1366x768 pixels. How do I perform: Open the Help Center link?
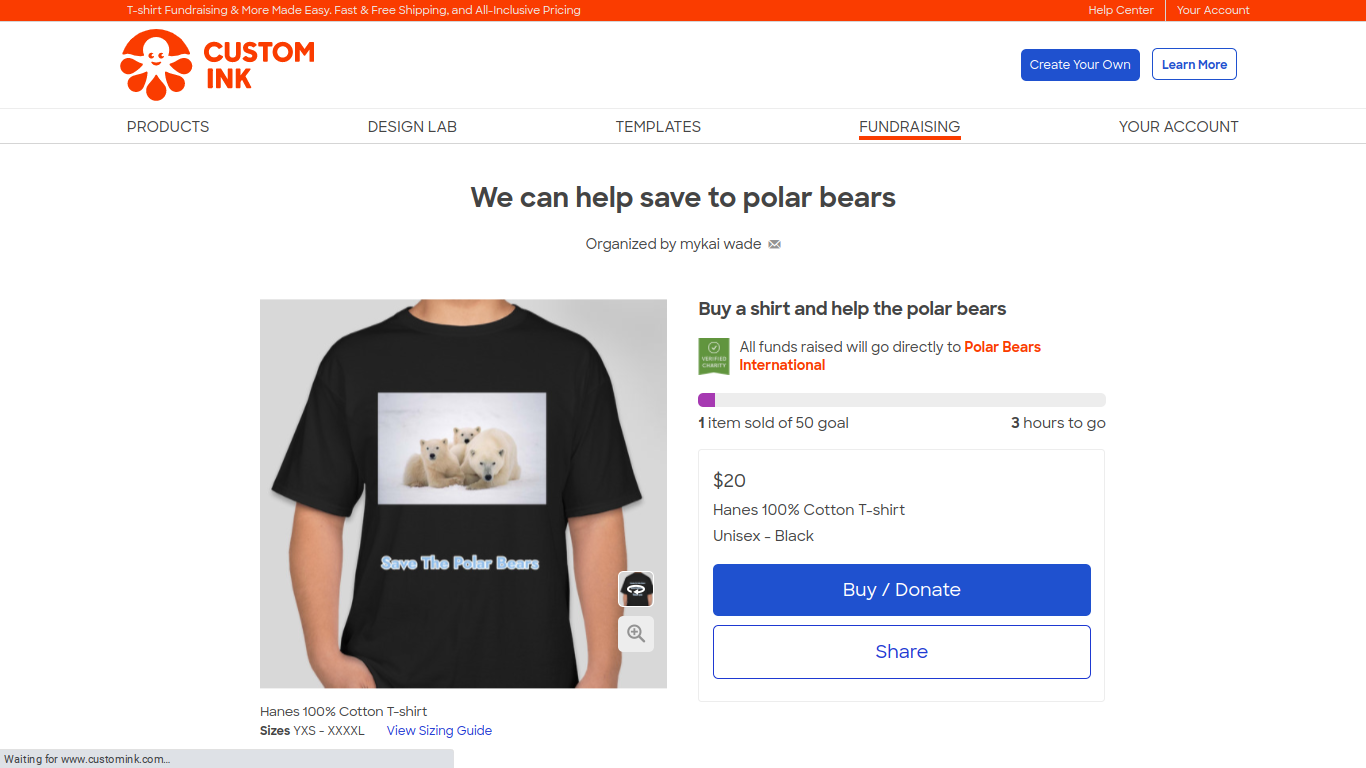coord(1121,10)
